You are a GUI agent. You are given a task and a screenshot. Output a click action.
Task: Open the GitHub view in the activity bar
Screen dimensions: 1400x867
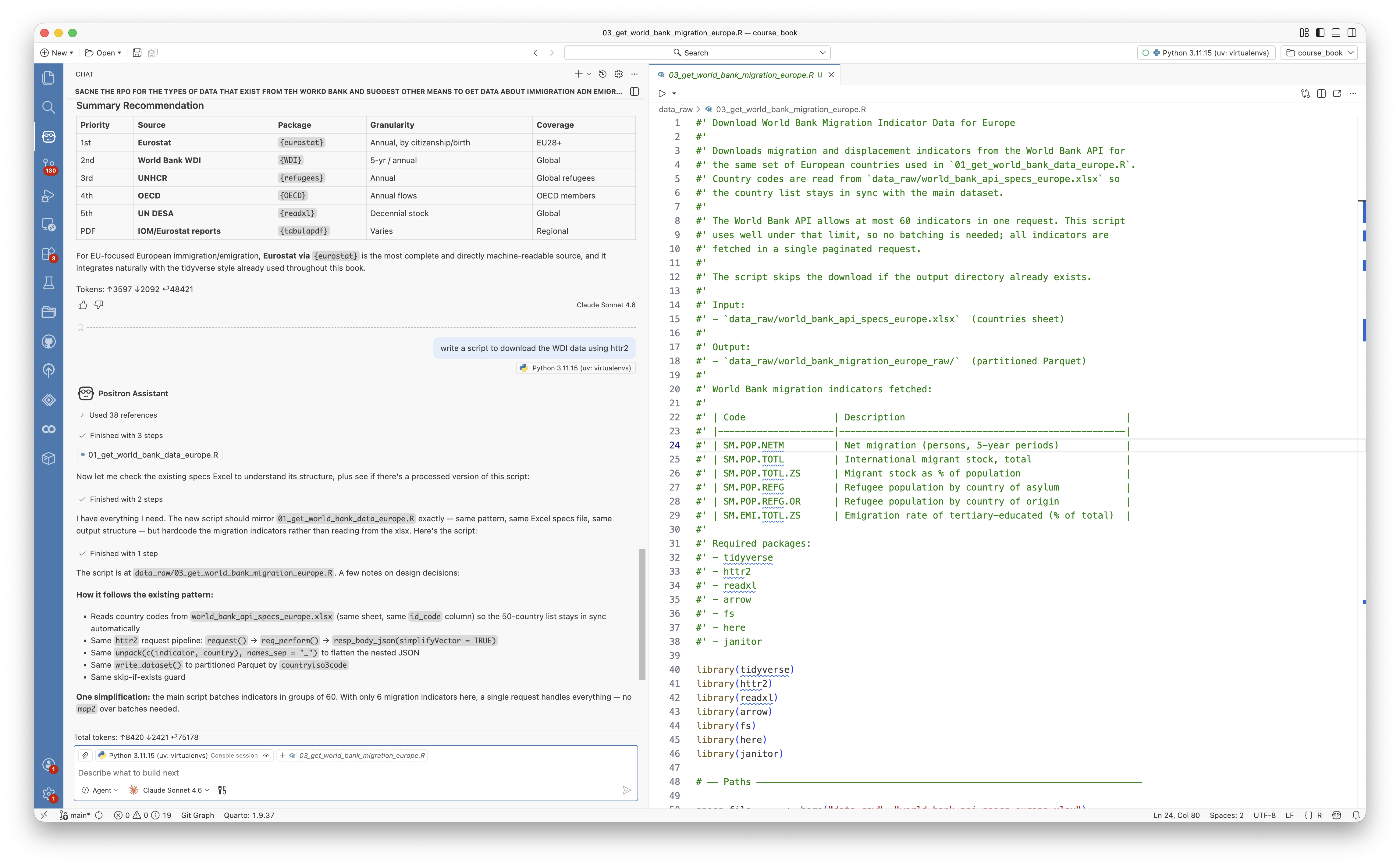(x=49, y=342)
